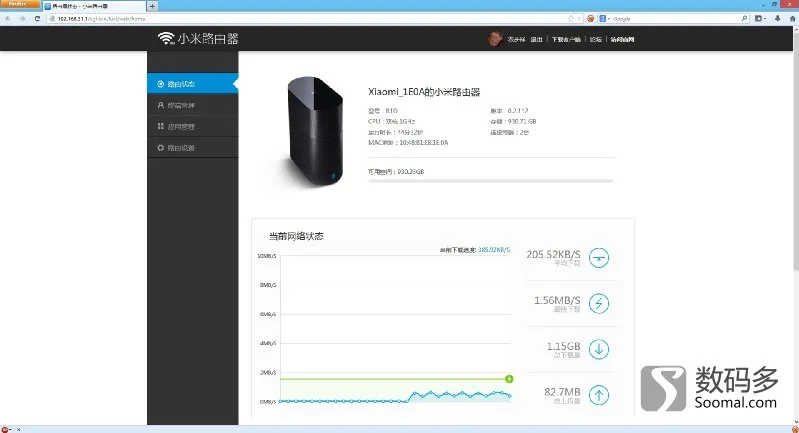
Task: Reload the page with the refresh icon
Action: pyautogui.click(x=37, y=18)
